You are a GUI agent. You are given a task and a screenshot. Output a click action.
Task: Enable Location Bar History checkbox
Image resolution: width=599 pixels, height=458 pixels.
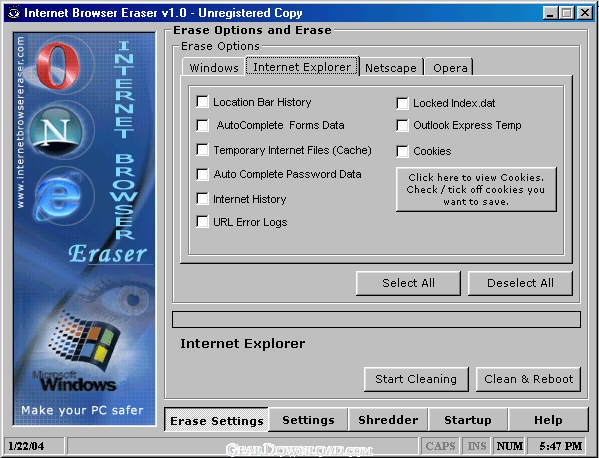pos(202,102)
